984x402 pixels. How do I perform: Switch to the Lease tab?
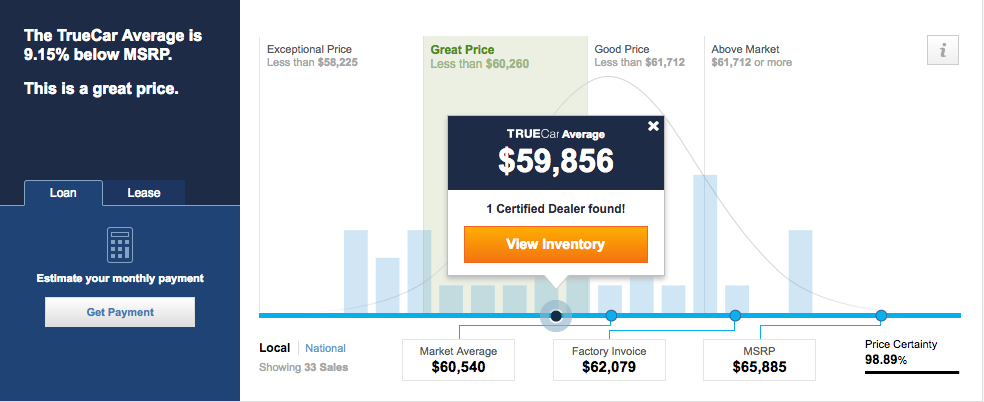pos(144,193)
